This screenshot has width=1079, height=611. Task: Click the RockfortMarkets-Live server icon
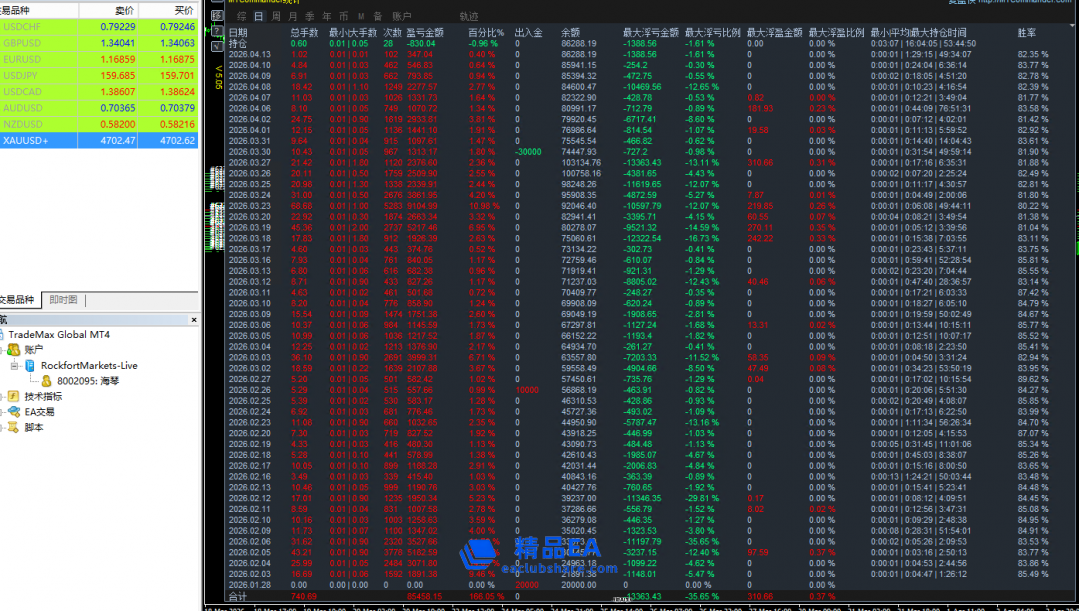click(x=30, y=365)
